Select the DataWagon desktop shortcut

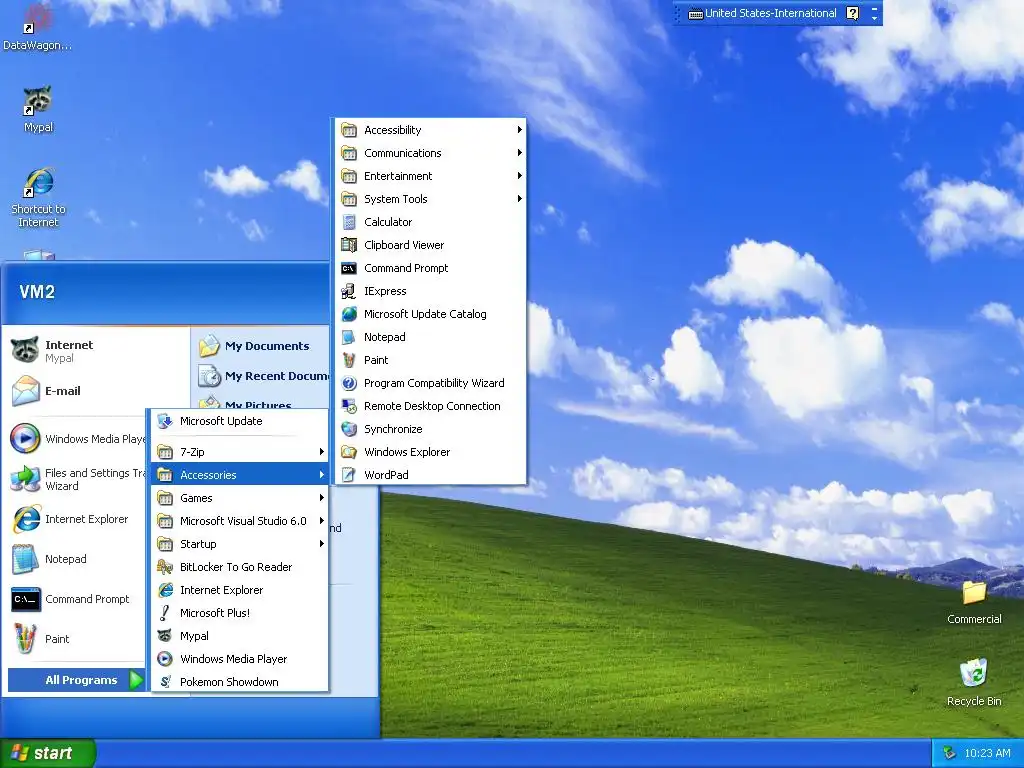coord(37,27)
